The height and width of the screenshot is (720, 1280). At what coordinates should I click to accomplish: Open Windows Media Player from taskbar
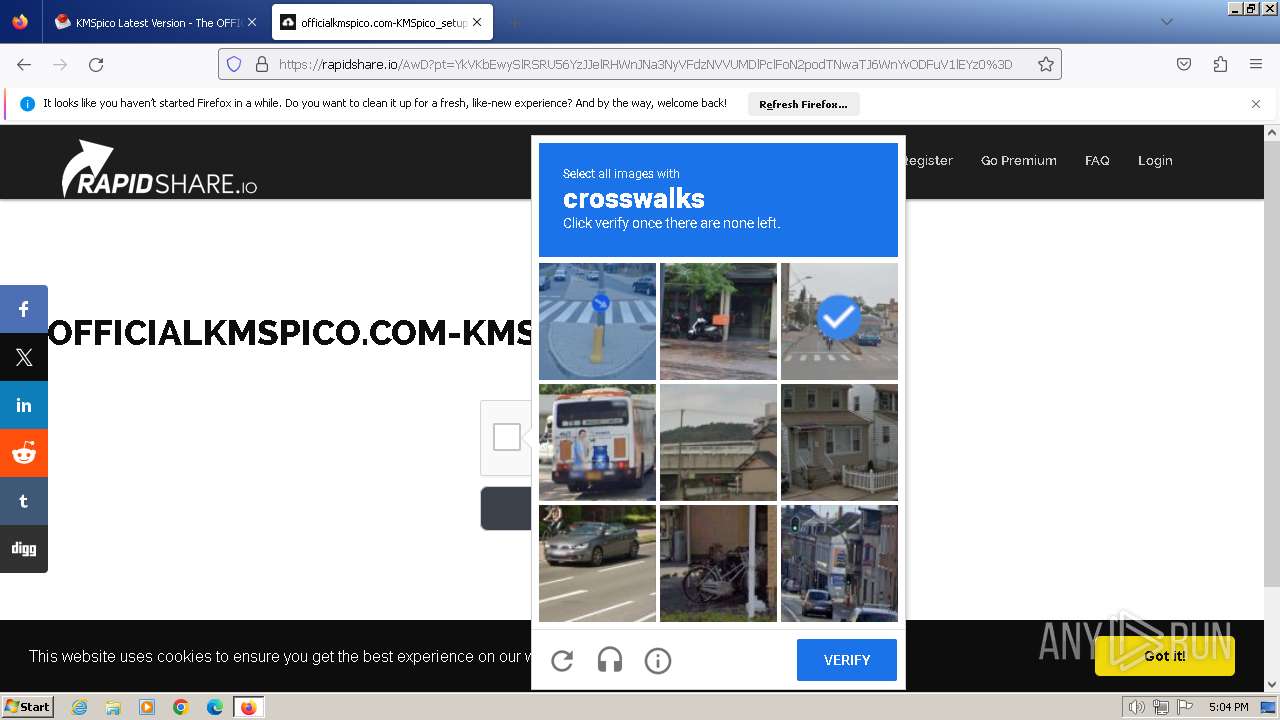coord(147,707)
